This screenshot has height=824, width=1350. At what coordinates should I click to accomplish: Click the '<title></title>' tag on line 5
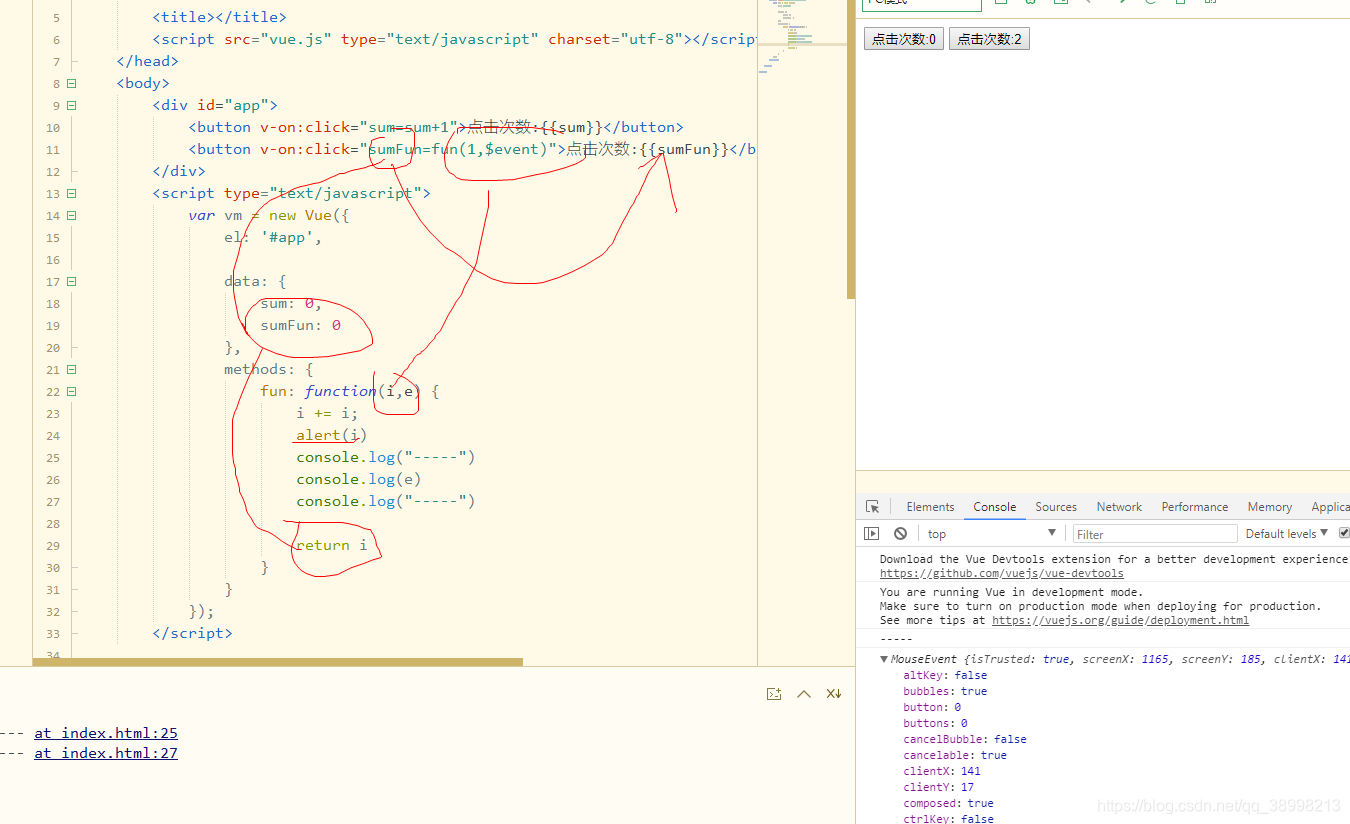tap(219, 18)
